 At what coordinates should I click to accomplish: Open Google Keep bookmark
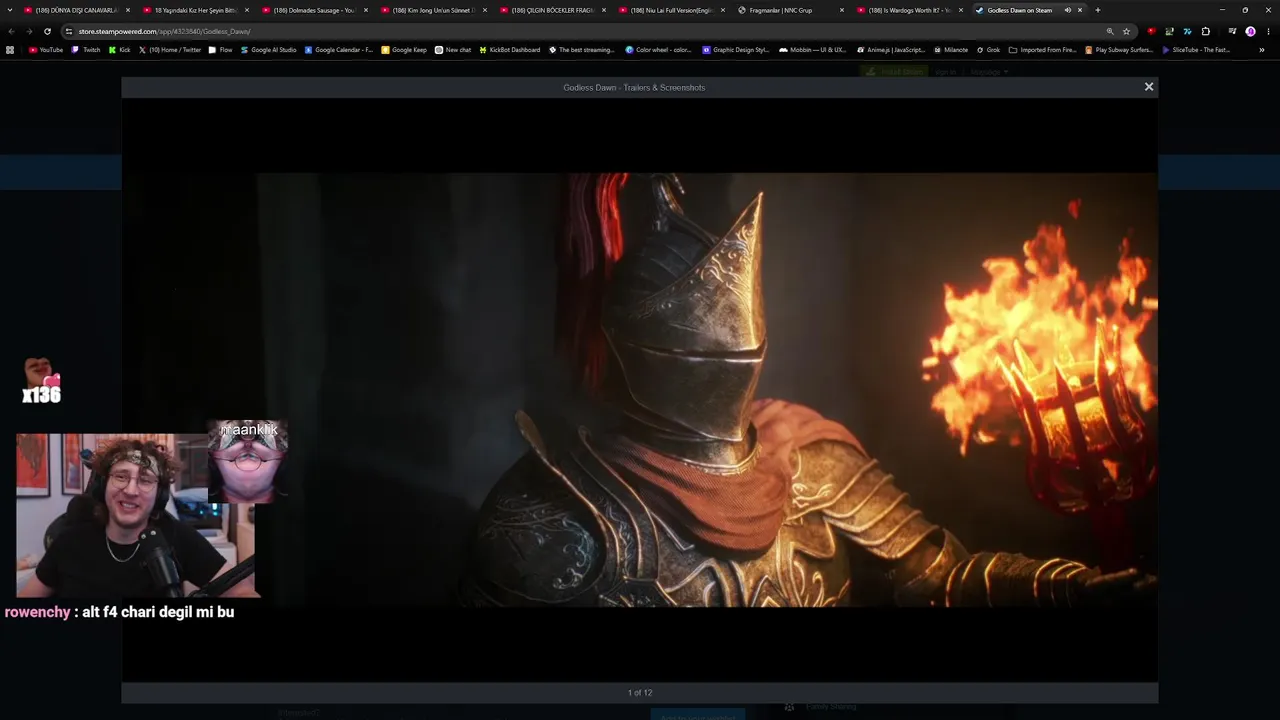click(404, 50)
